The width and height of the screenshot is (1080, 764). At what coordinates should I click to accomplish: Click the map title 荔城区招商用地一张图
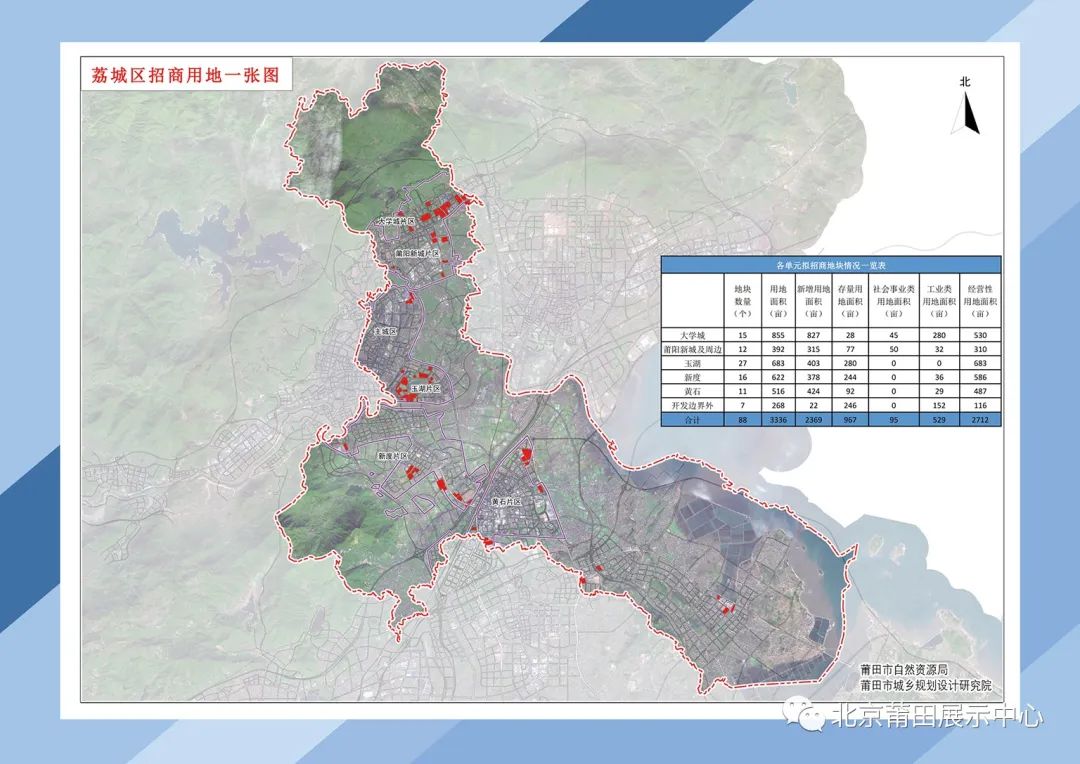coord(184,74)
